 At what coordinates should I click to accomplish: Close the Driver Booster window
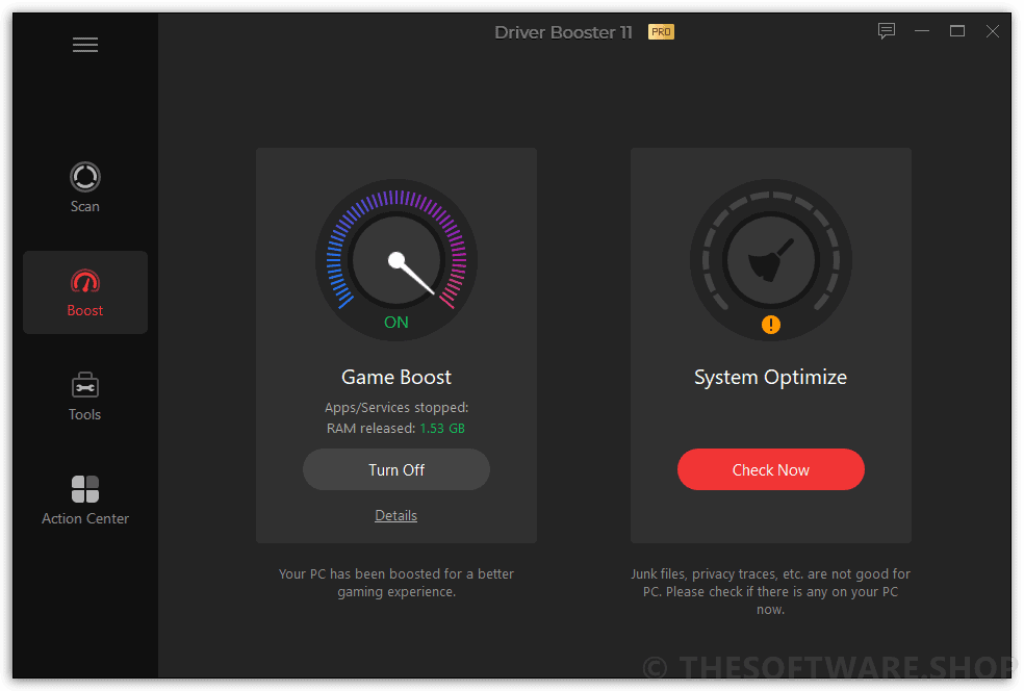tap(992, 31)
